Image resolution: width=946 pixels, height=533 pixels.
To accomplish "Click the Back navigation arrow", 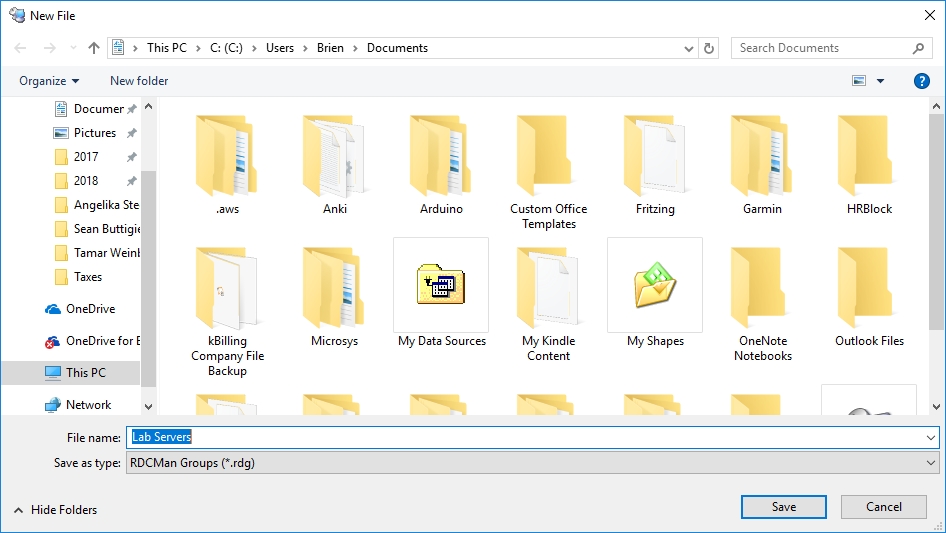I will point(21,48).
